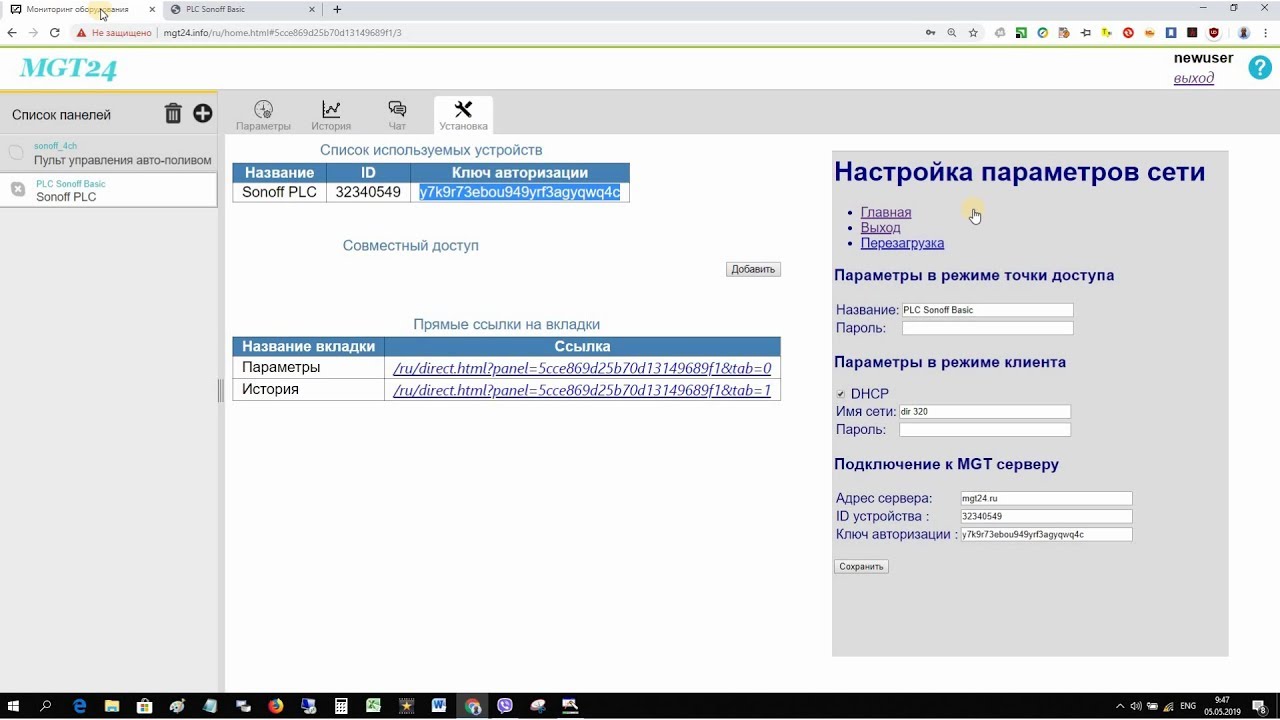Click the MGT24 logo
This screenshot has height=720, width=1280.
68,68
